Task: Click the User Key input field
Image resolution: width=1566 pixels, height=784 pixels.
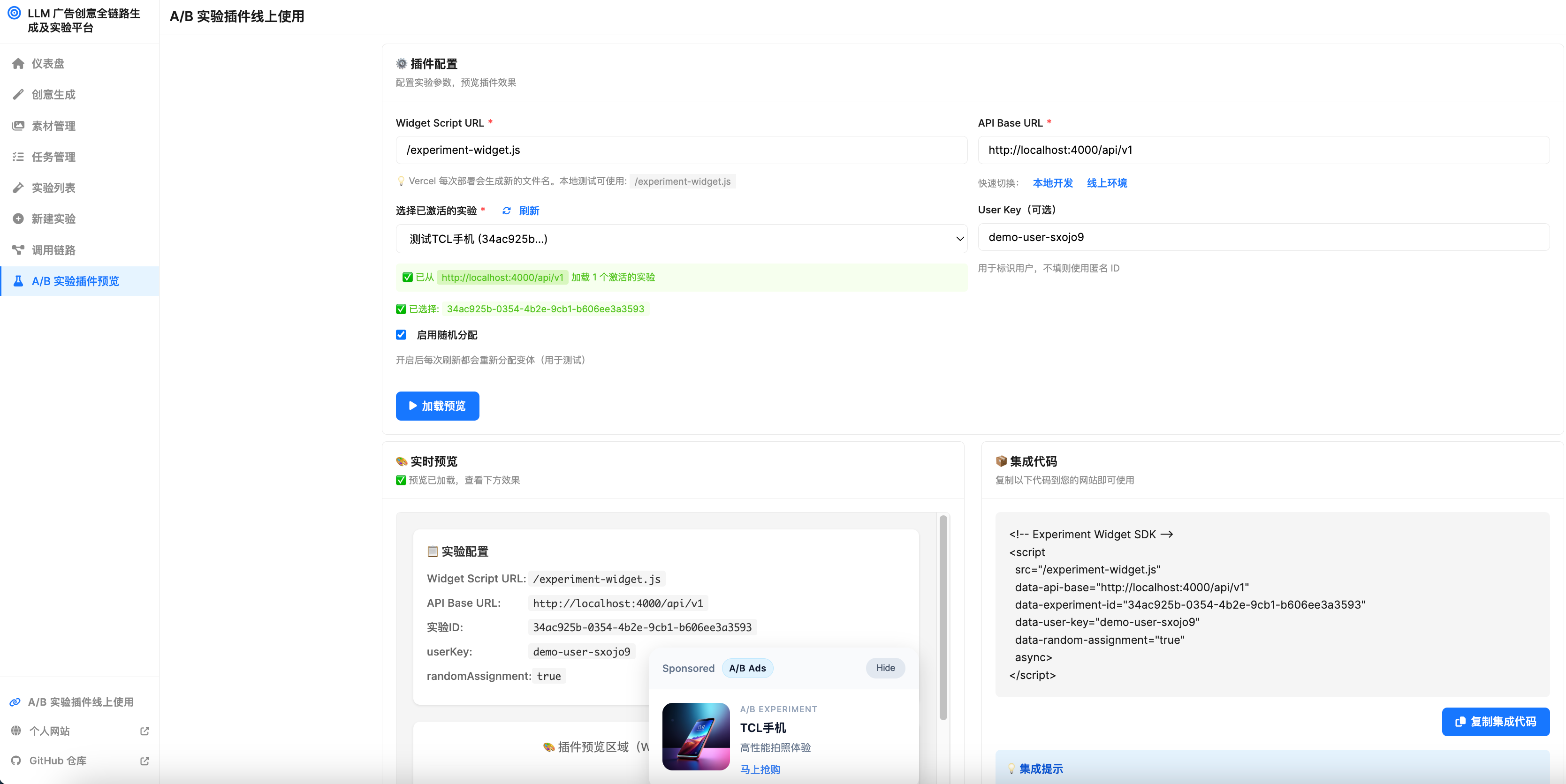Action: [x=1263, y=237]
